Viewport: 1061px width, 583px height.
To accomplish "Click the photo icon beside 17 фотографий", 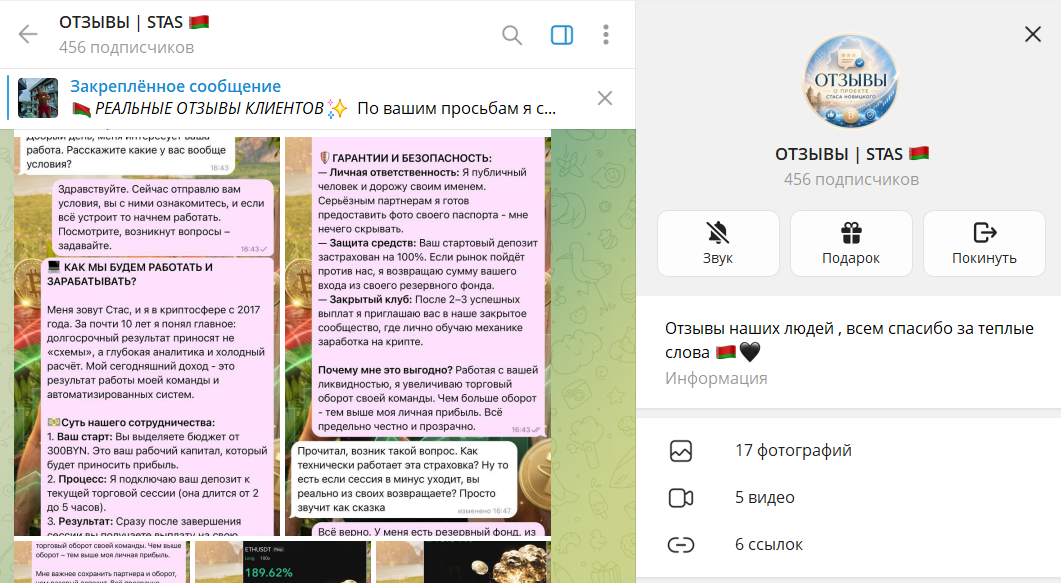I will point(681,450).
